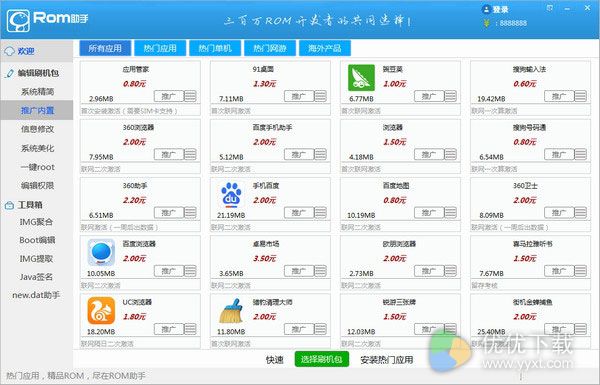Click the 登录 login link
600x385 pixels.
click(500, 10)
